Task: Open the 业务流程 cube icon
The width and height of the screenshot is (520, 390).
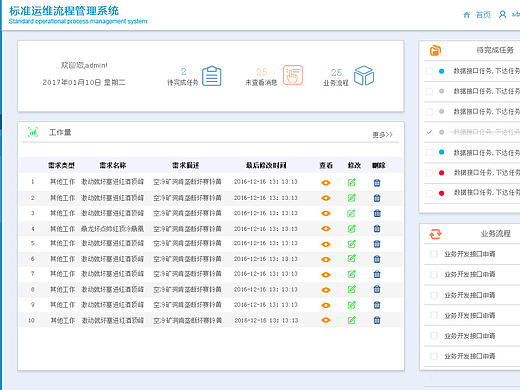Action: (364, 75)
